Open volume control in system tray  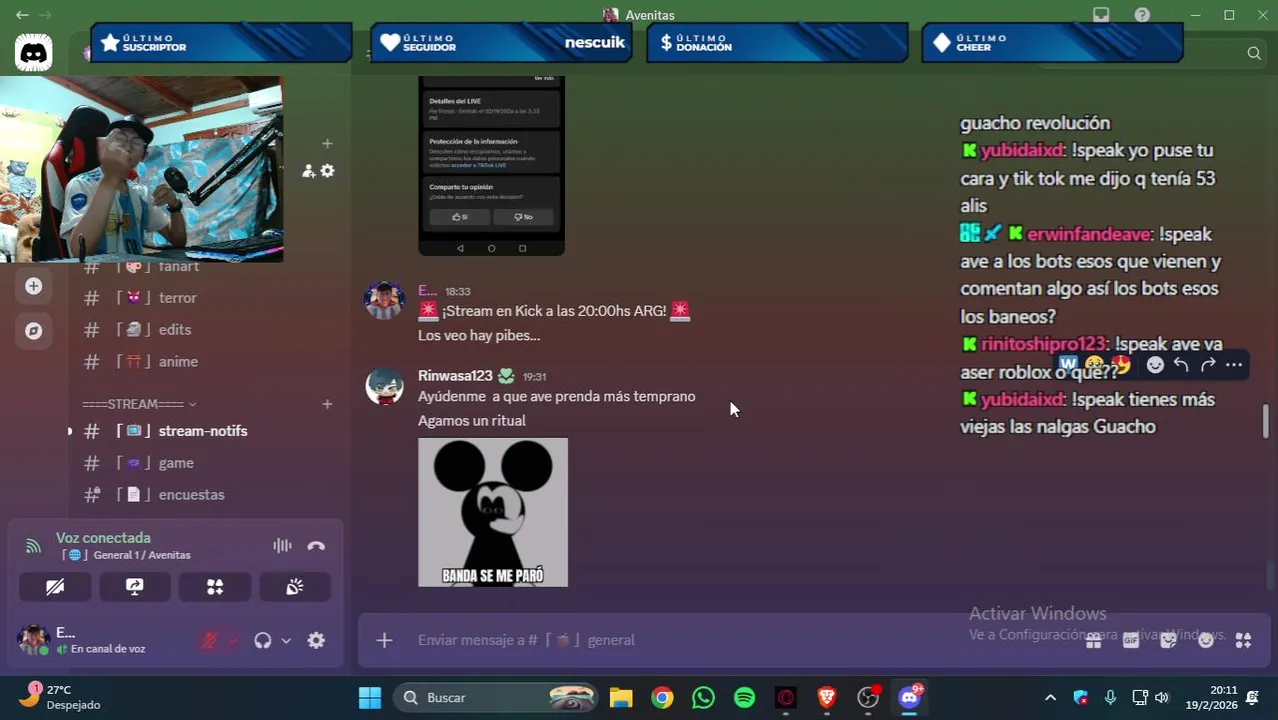point(1162,698)
